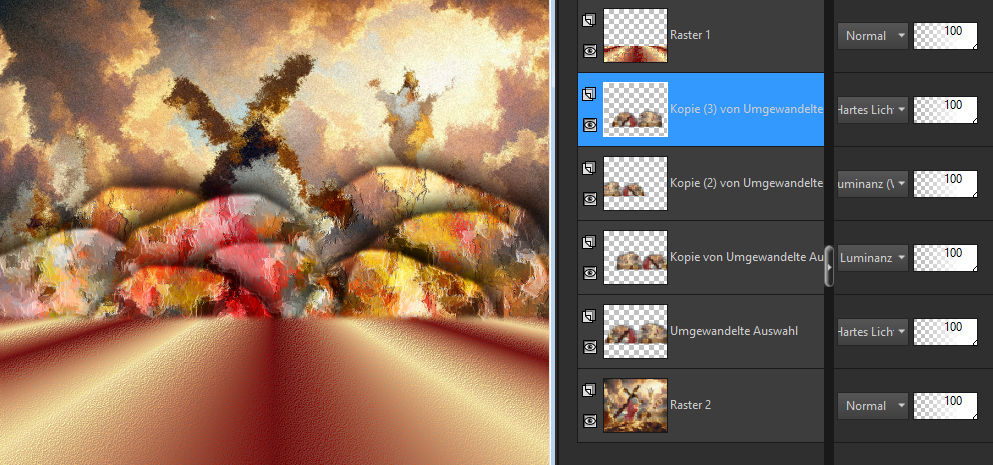The height and width of the screenshot is (465, 993).
Task: Click the Raster 2 layer thumbnail
Action: click(636, 405)
